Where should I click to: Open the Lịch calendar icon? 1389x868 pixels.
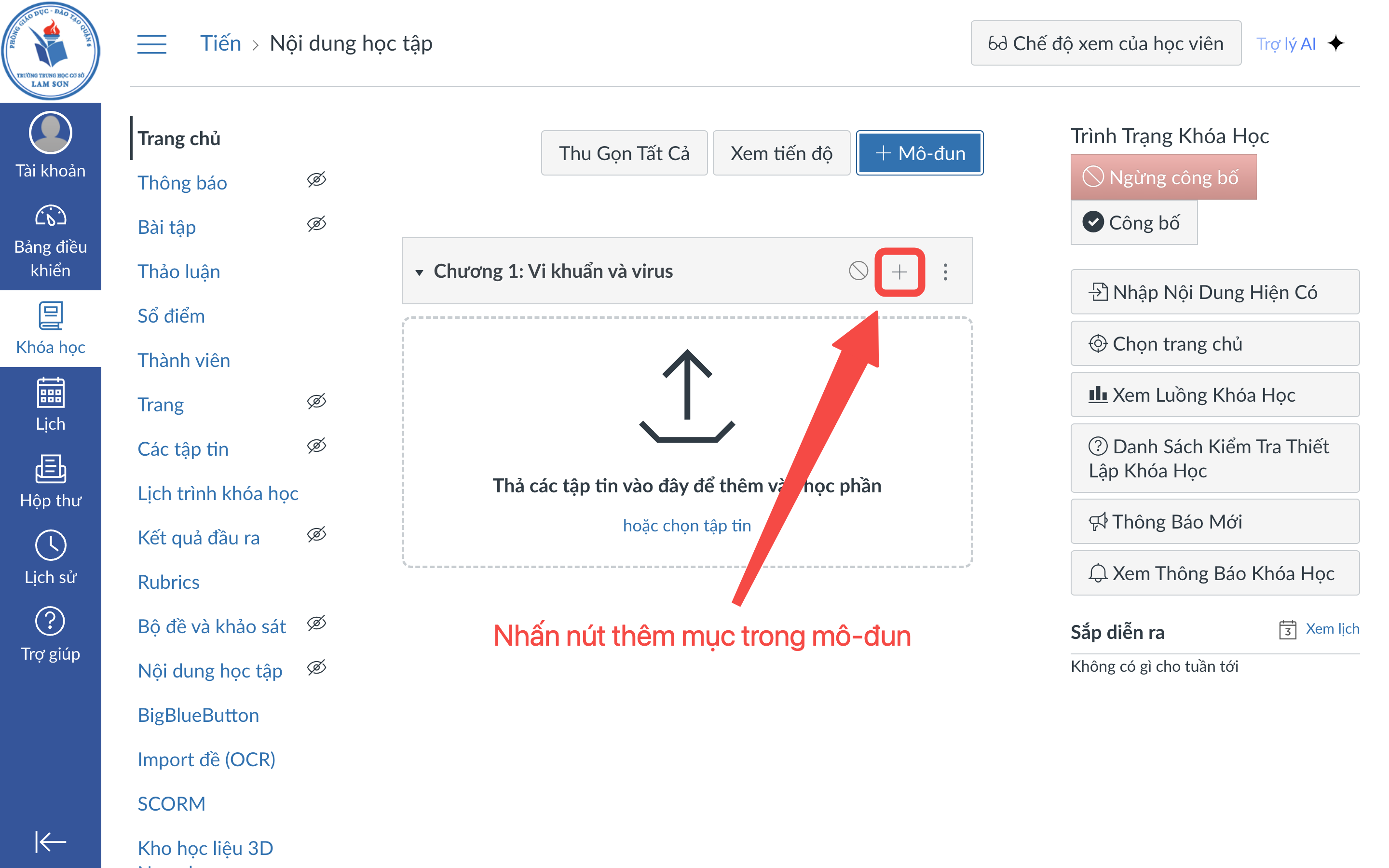click(51, 393)
